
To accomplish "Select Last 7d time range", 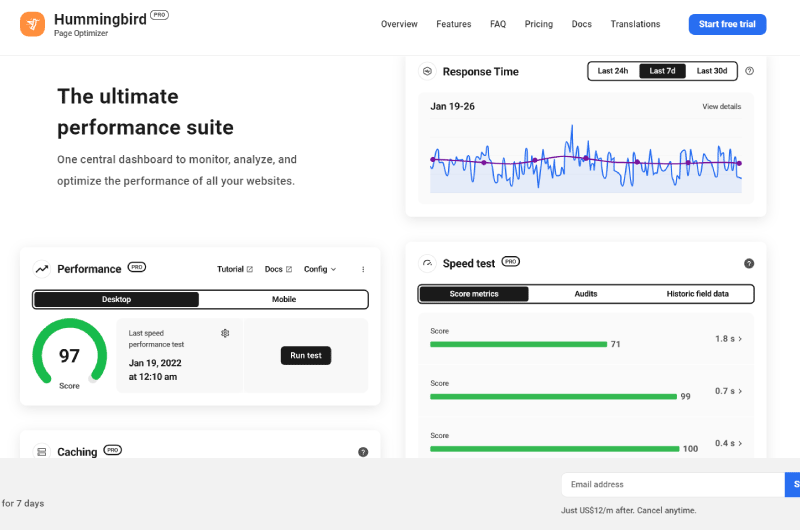I will [662, 71].
